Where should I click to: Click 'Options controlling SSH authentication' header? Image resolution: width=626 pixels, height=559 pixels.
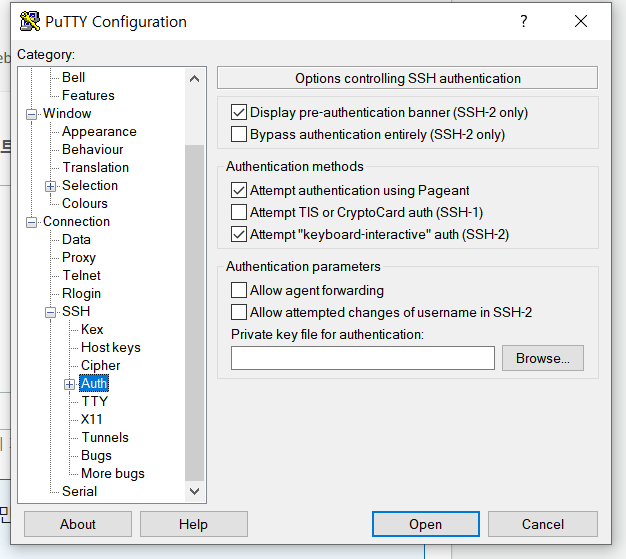(408, 78)
